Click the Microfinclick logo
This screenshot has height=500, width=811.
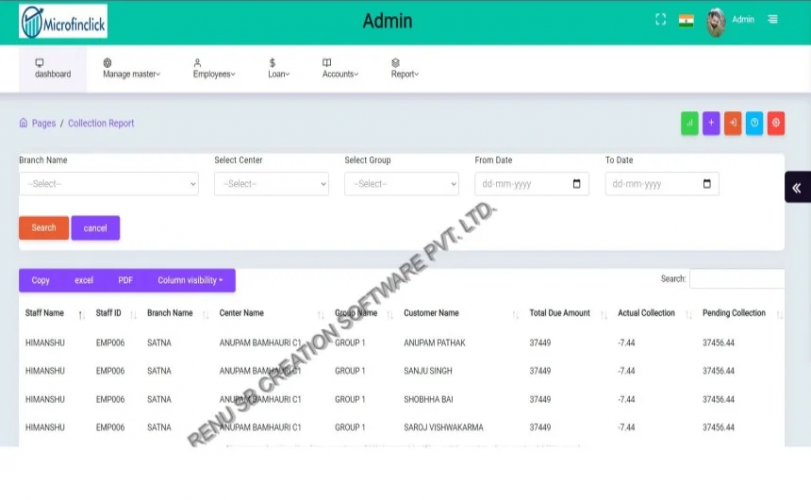coord(63,22)
